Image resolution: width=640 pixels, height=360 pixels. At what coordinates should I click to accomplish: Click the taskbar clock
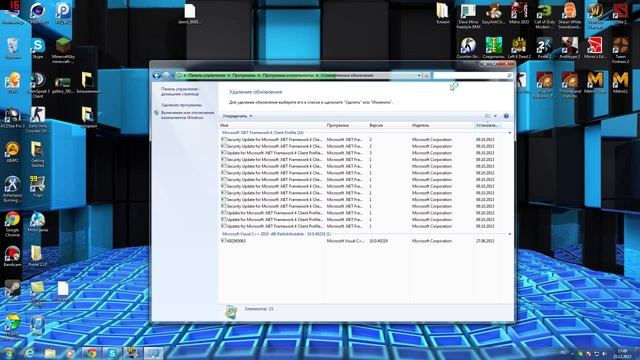coord(623,353)
